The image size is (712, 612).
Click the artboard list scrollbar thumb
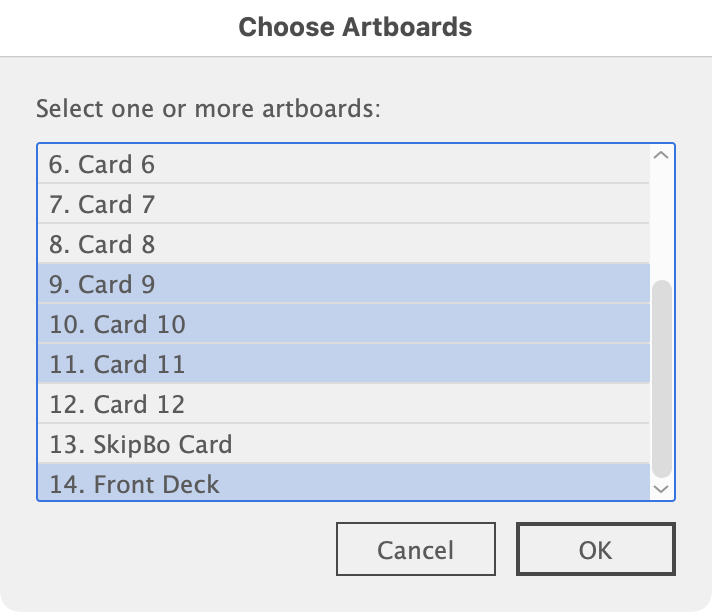(x=661, y=378)
